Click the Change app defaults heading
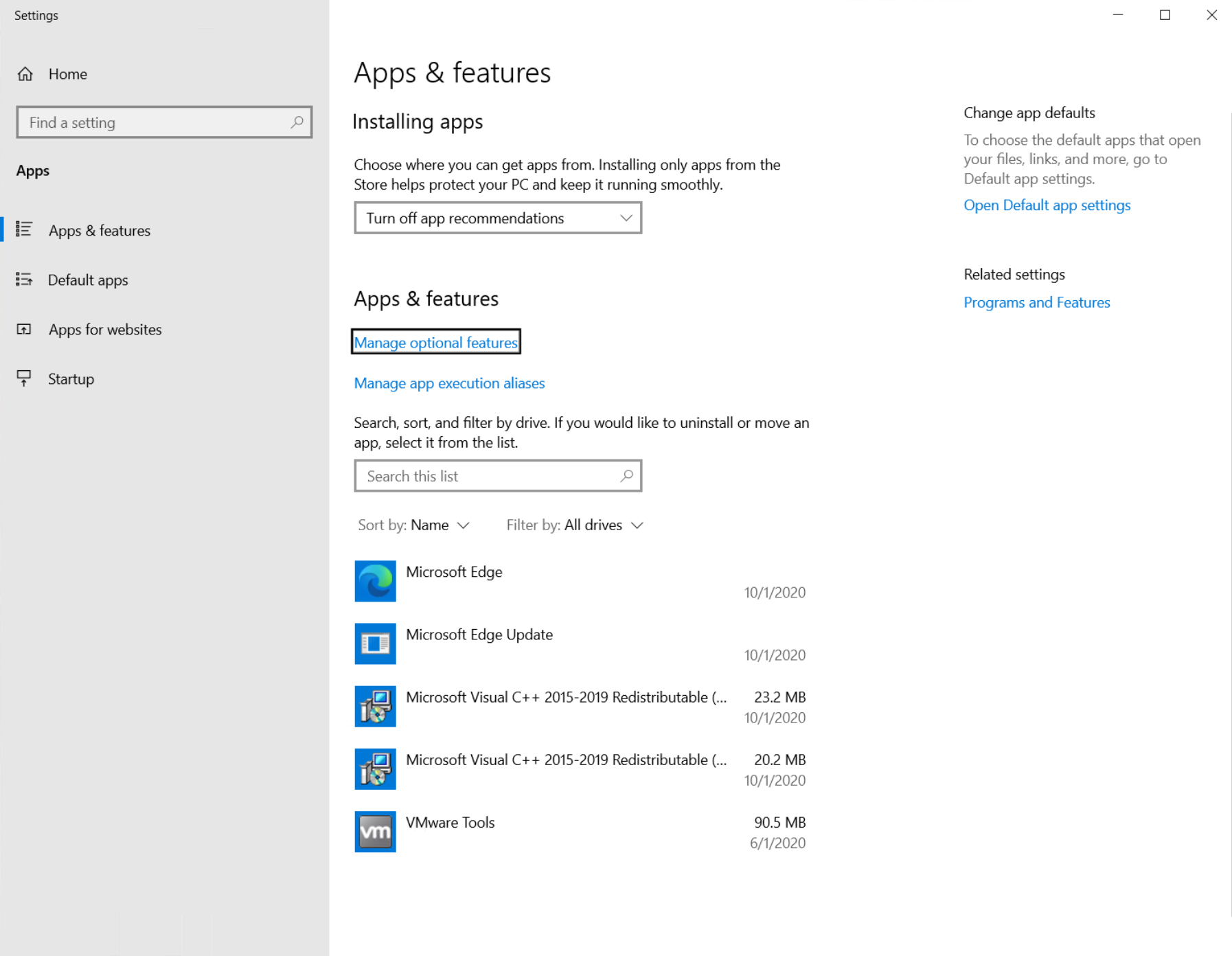The image size is (1232, 956). [x=1029, y=113]
